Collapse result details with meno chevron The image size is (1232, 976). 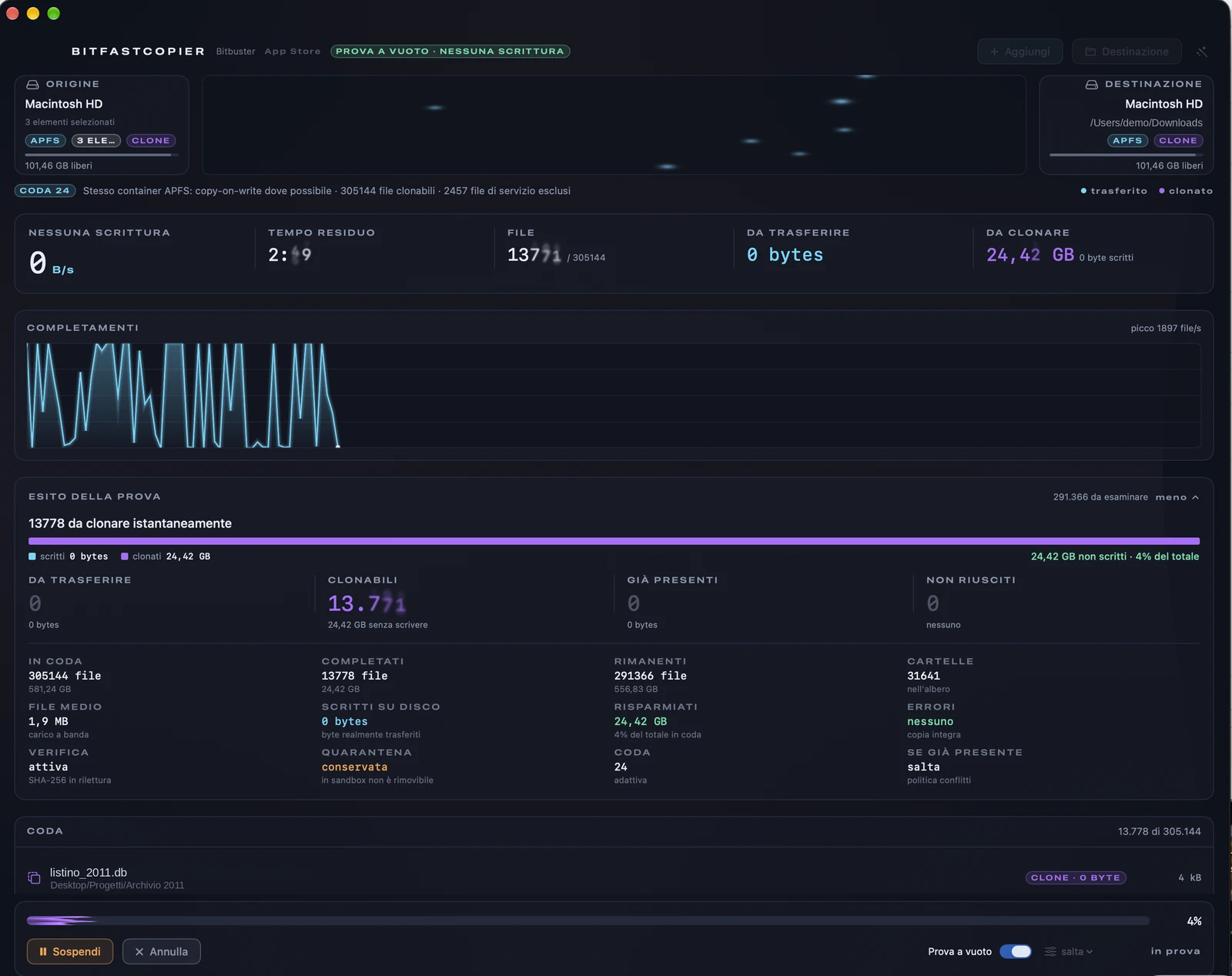1177,497
